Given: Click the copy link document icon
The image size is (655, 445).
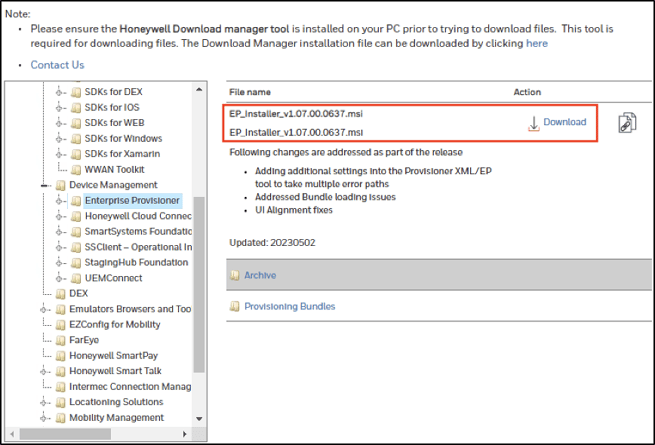Looking at the screenshot, I should pos(627,123).
